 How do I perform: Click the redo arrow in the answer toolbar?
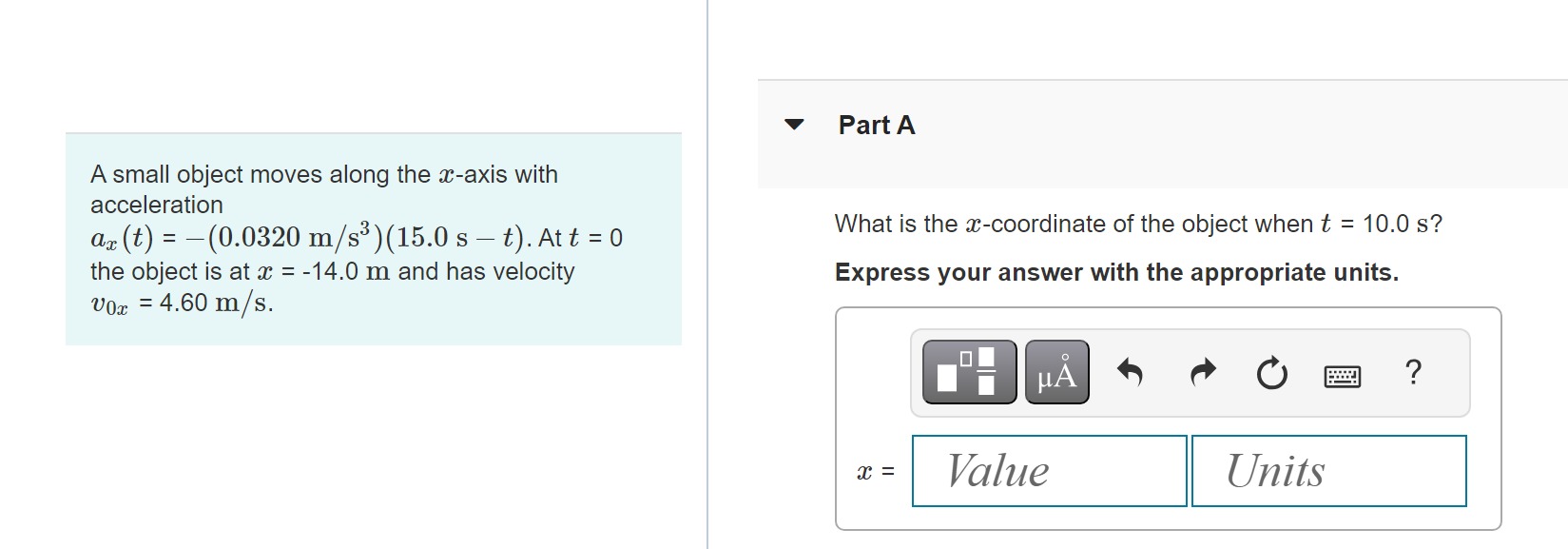1200,373
